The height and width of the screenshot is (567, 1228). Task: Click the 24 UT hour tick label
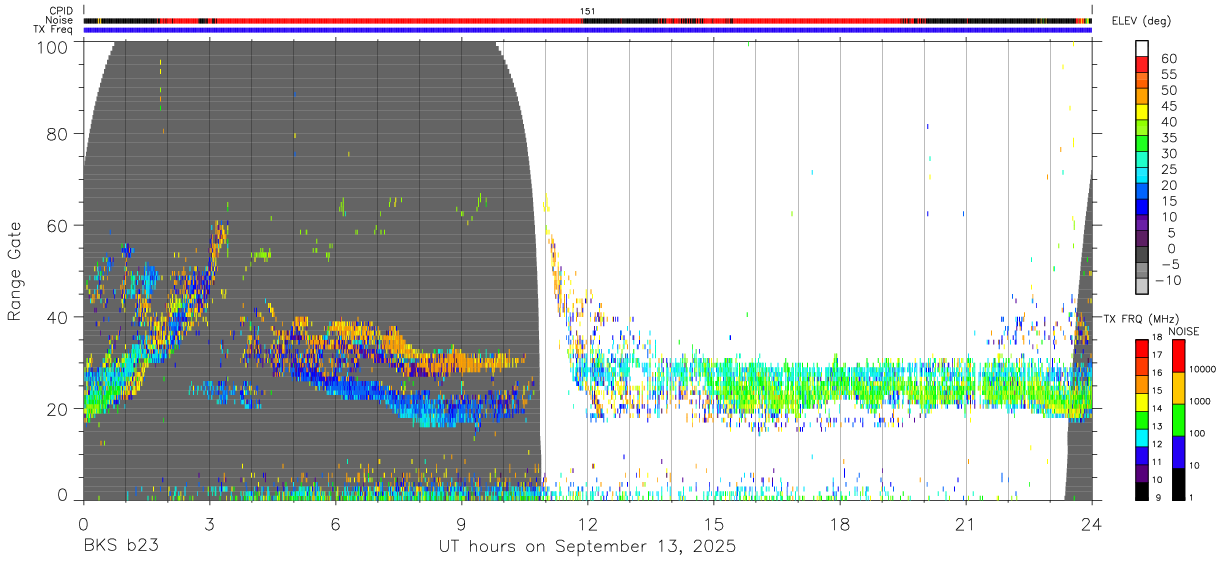click(1092, 523)
